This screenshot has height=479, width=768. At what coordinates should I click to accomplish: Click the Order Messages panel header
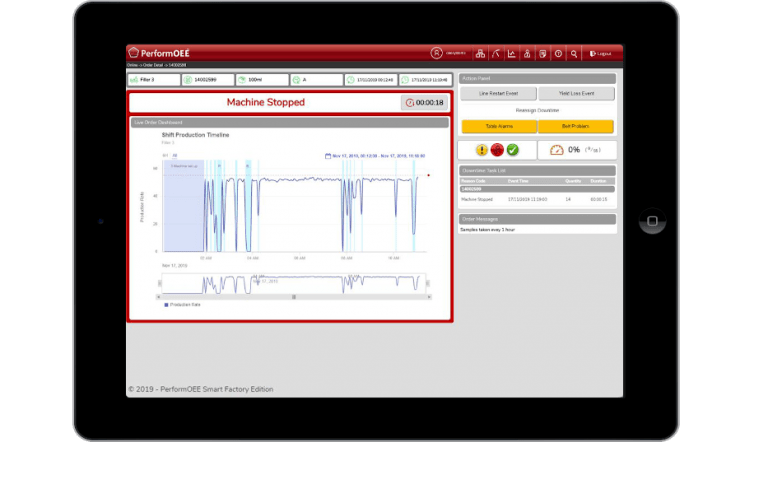point(537,219)
